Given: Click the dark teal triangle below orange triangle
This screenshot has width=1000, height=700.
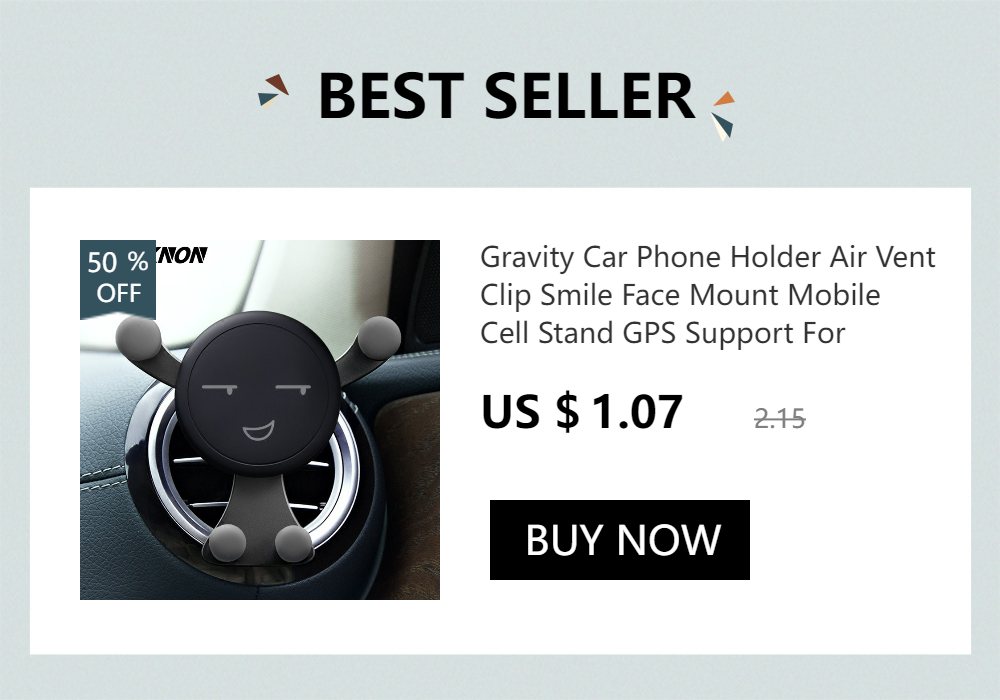Looking at the screenshot, I should [x=724, y=124].
